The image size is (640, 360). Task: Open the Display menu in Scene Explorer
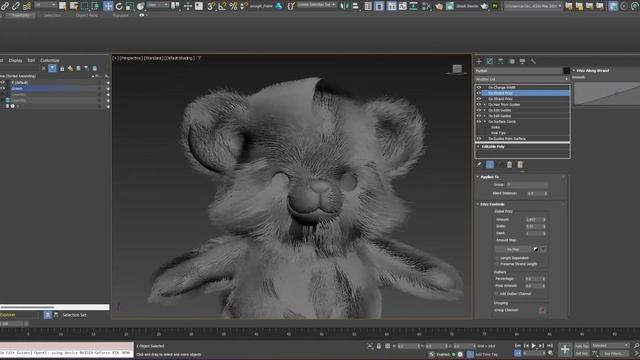[x=16, y=60]
